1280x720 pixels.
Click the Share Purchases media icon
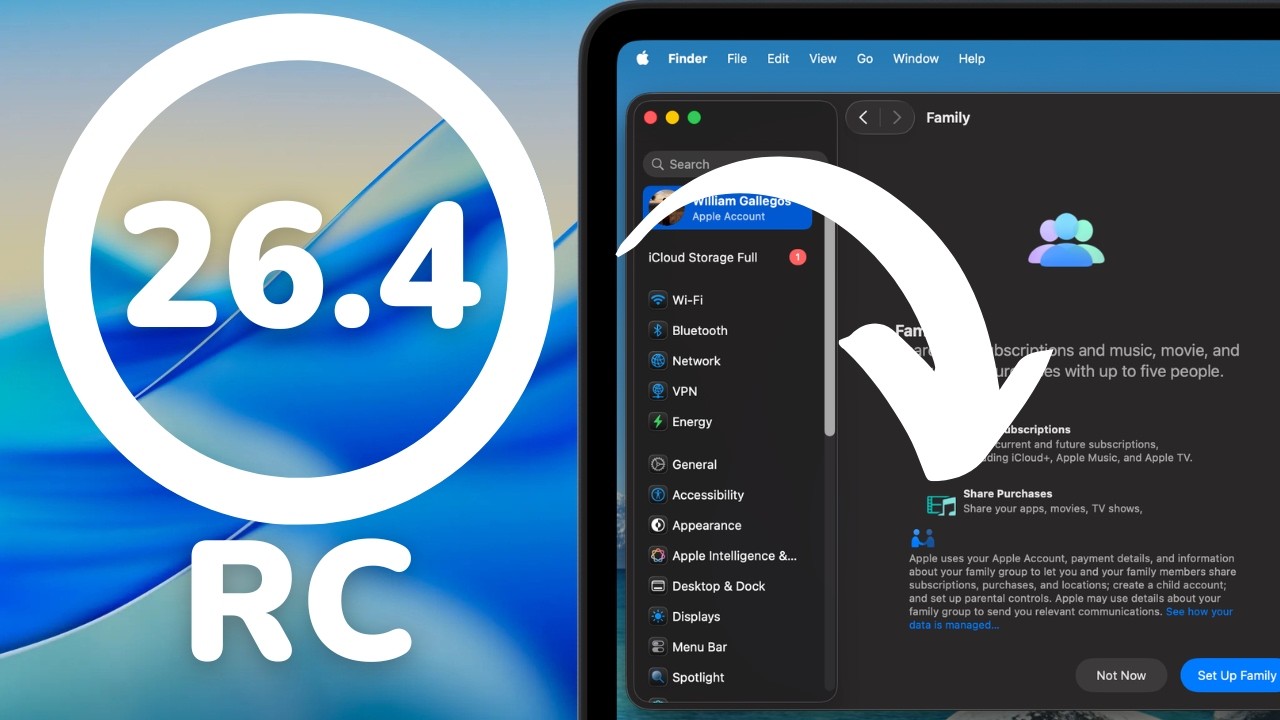pos(941,505)
